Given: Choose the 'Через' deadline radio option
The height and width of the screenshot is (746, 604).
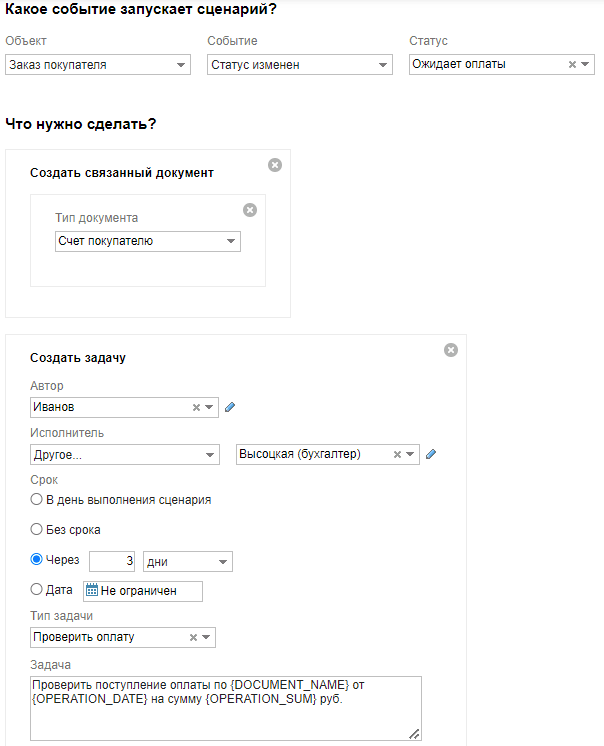Looking at the screenshot, I should 37,560.
